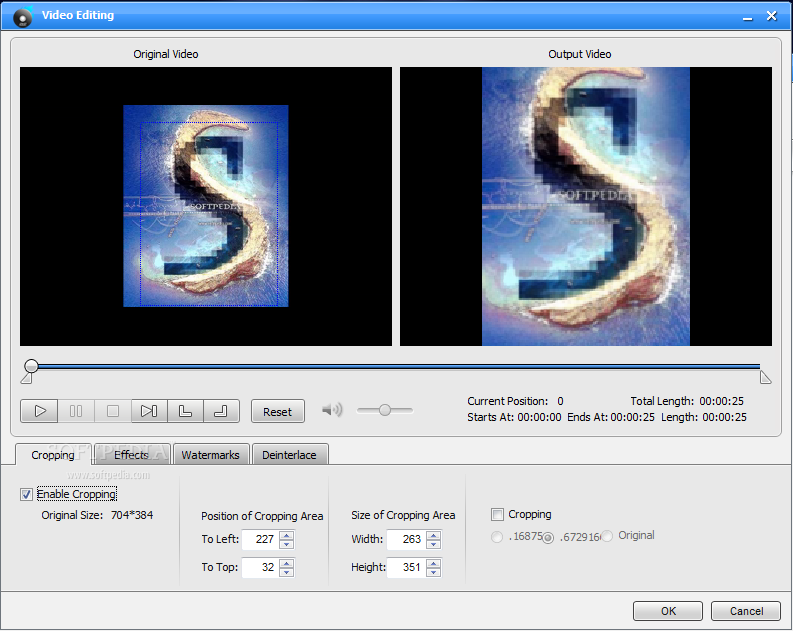Open the Deinterlace tab

point(289,455)
